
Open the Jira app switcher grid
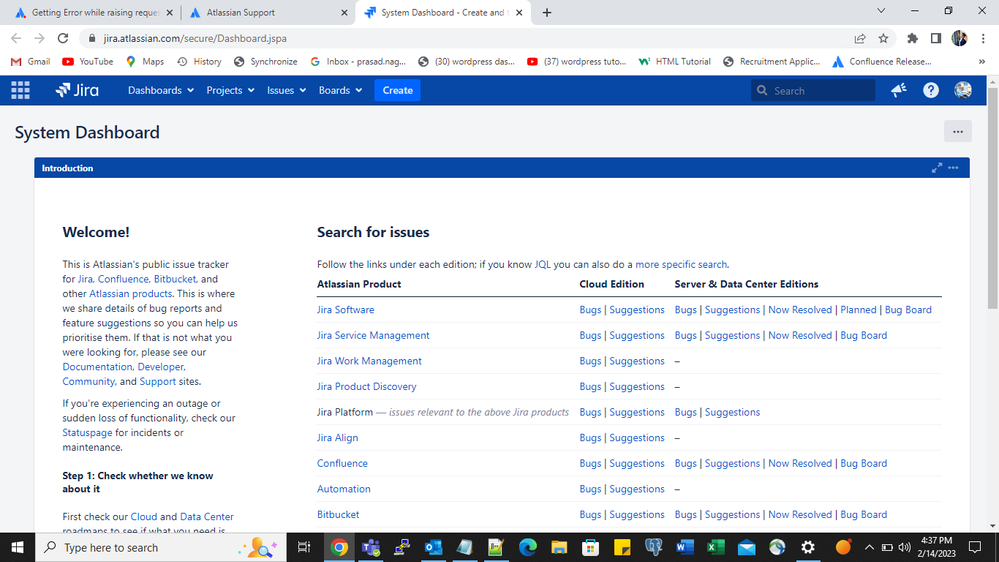point(20,90)
